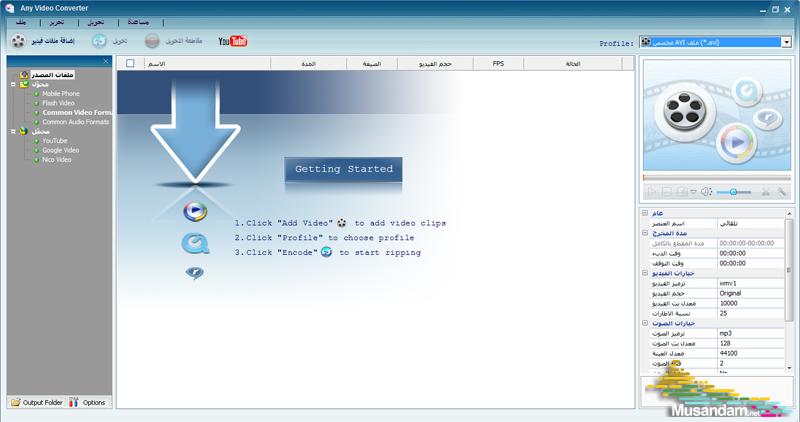Click the الحالة status column header
The width and height of the screenshot is (800, 422).
[573, 64]
